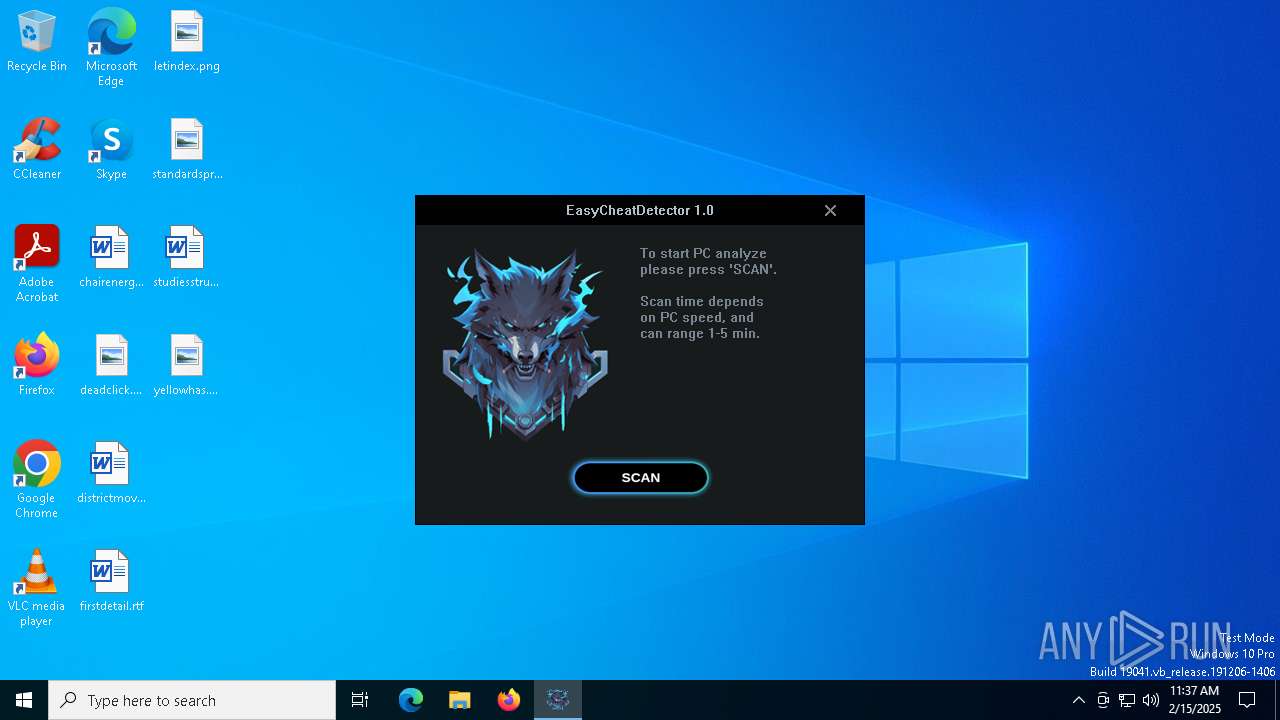This screenshot has height=720, width=1280.
Task: Select the Adobe Acrobat desktop shortcut
Action: [37, 264]
